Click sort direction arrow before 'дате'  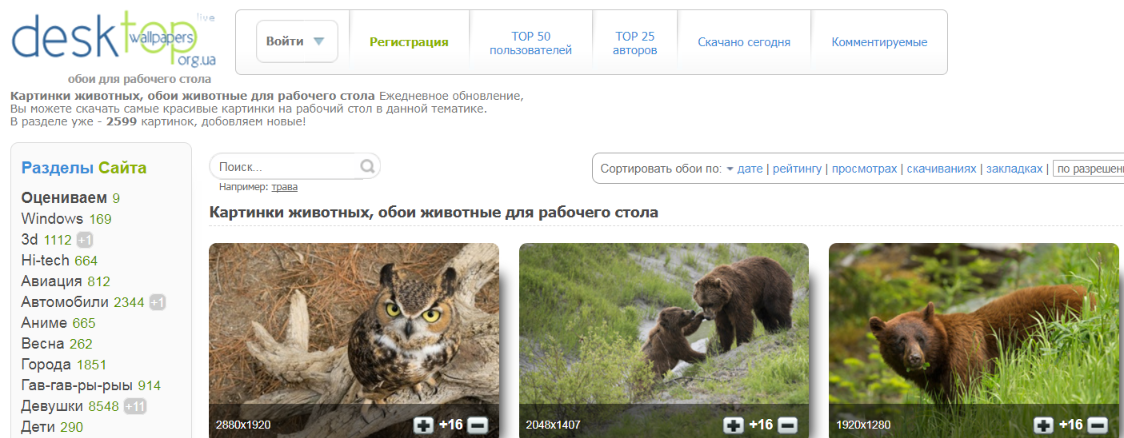tap(730, 169)
